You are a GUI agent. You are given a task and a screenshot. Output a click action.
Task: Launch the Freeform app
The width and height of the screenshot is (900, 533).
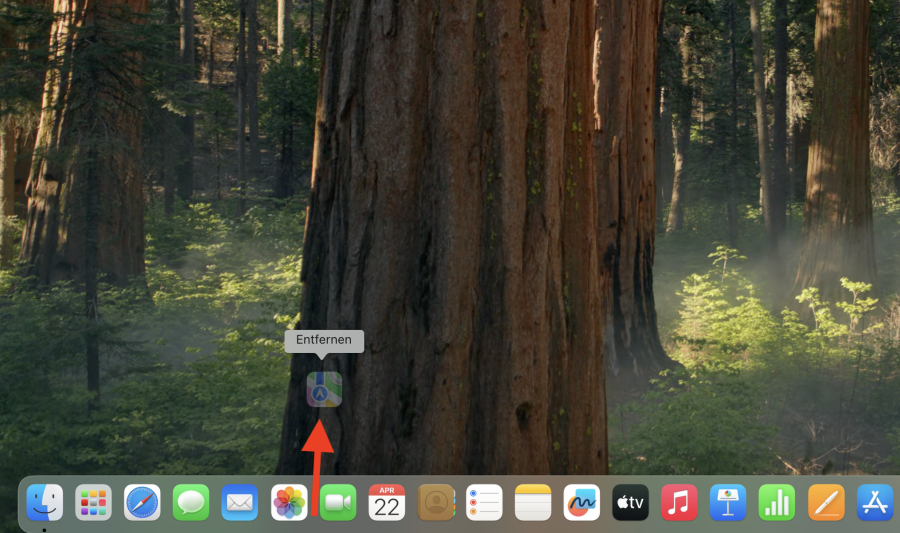pos(582,502)
